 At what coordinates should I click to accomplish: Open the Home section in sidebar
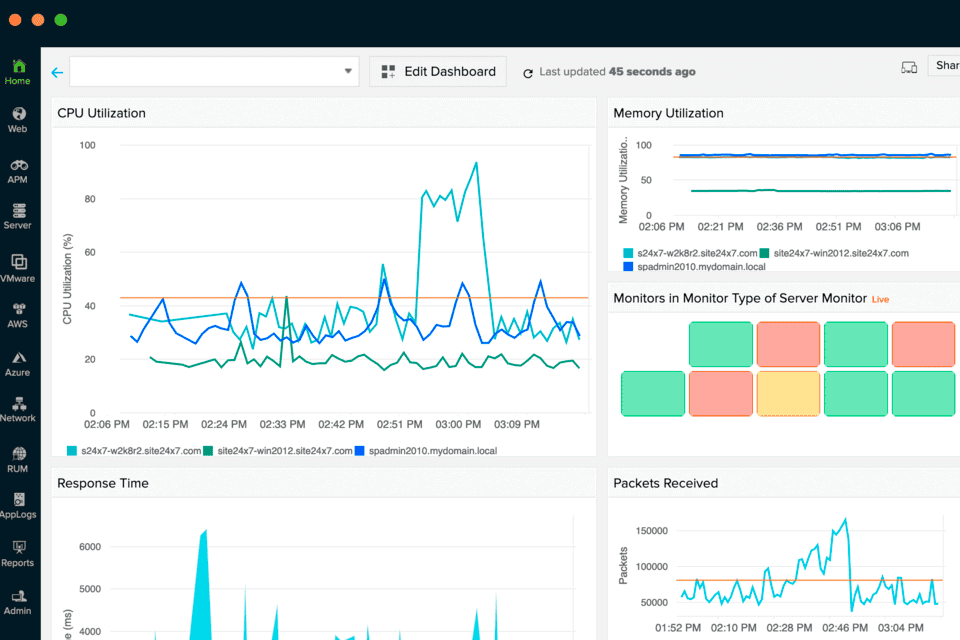(17, 70)
